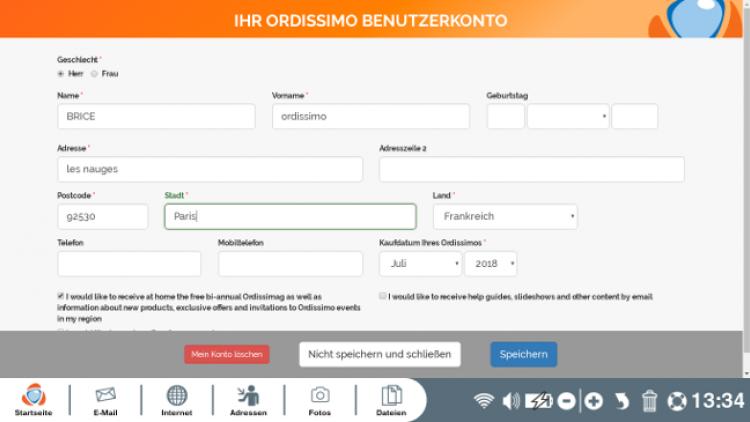The width and height of the screenshot is (750, 422).
Task: Open the Fotos camera icon
Action: coord(320,400)
